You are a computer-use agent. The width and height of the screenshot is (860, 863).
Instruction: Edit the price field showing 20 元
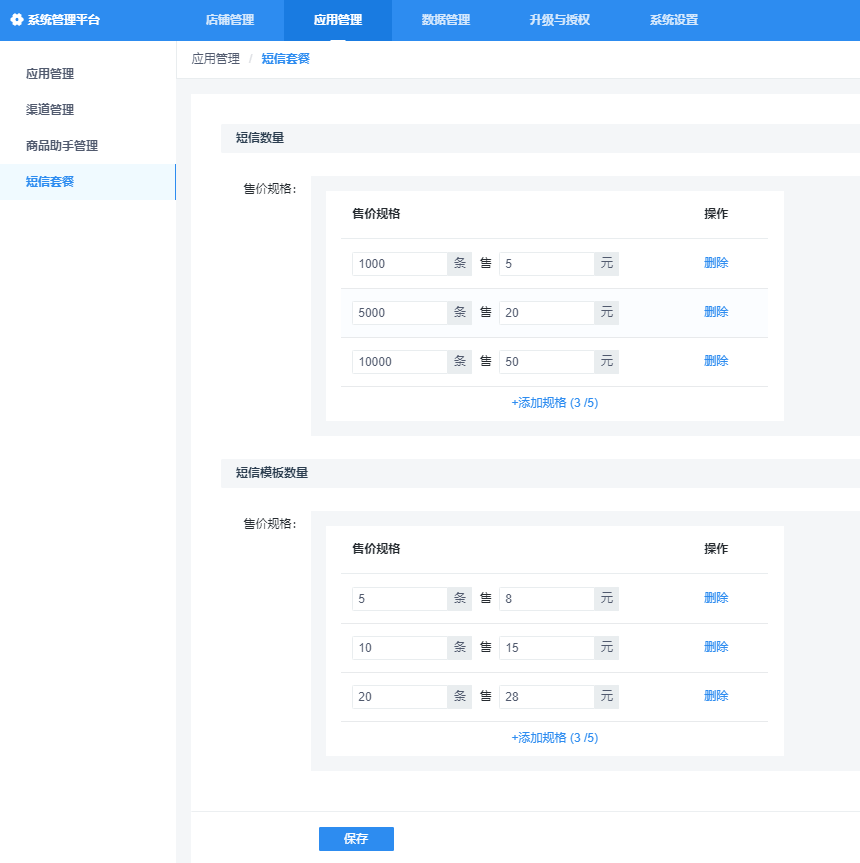pos(546,313)
